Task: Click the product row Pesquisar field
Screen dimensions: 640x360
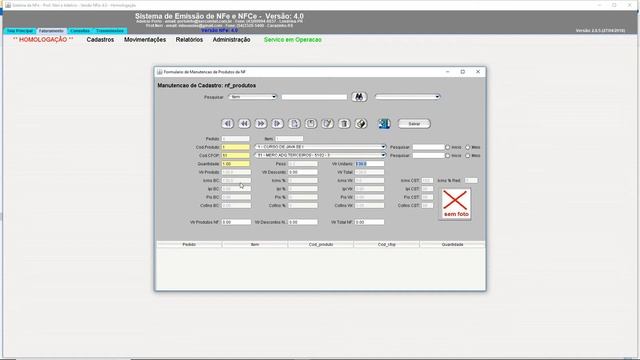Action: 428,147
